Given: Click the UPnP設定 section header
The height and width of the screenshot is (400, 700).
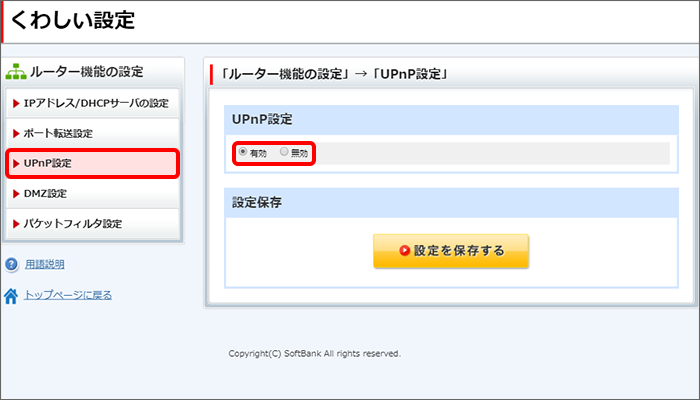Looking at the screenshot, I should 451,120.
